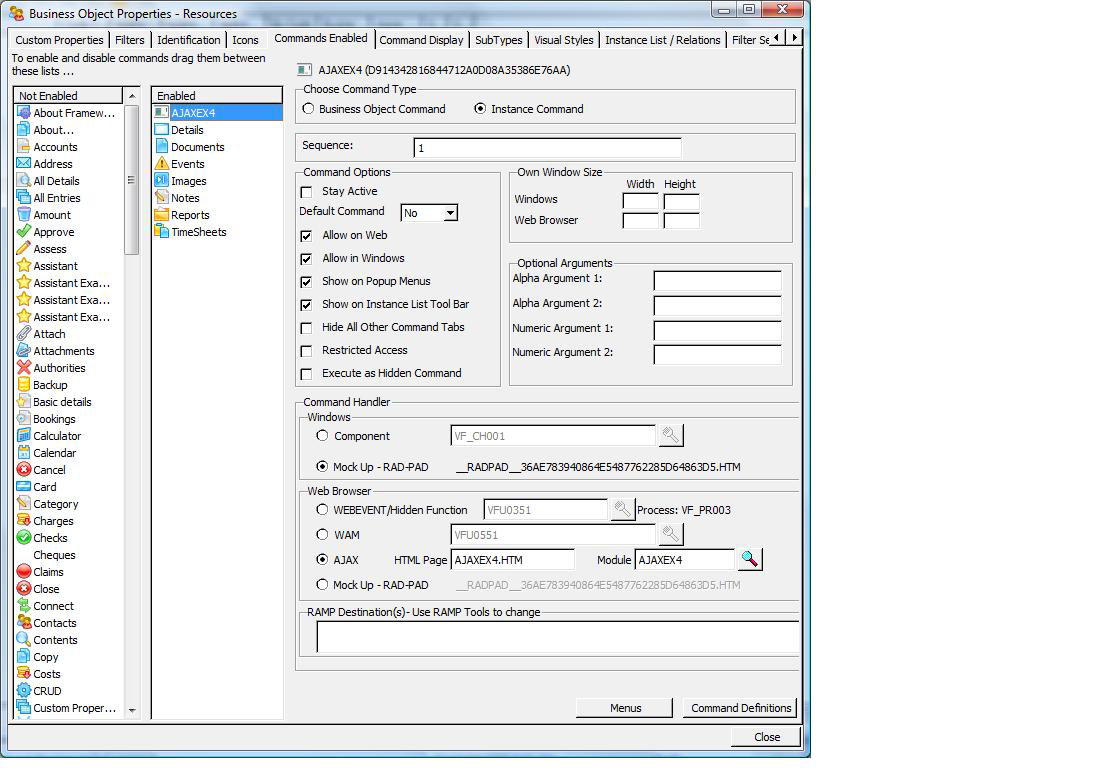1104x783 pixels.
Task: Open the Default Command dropdown
Action: (x=450, y=213)
